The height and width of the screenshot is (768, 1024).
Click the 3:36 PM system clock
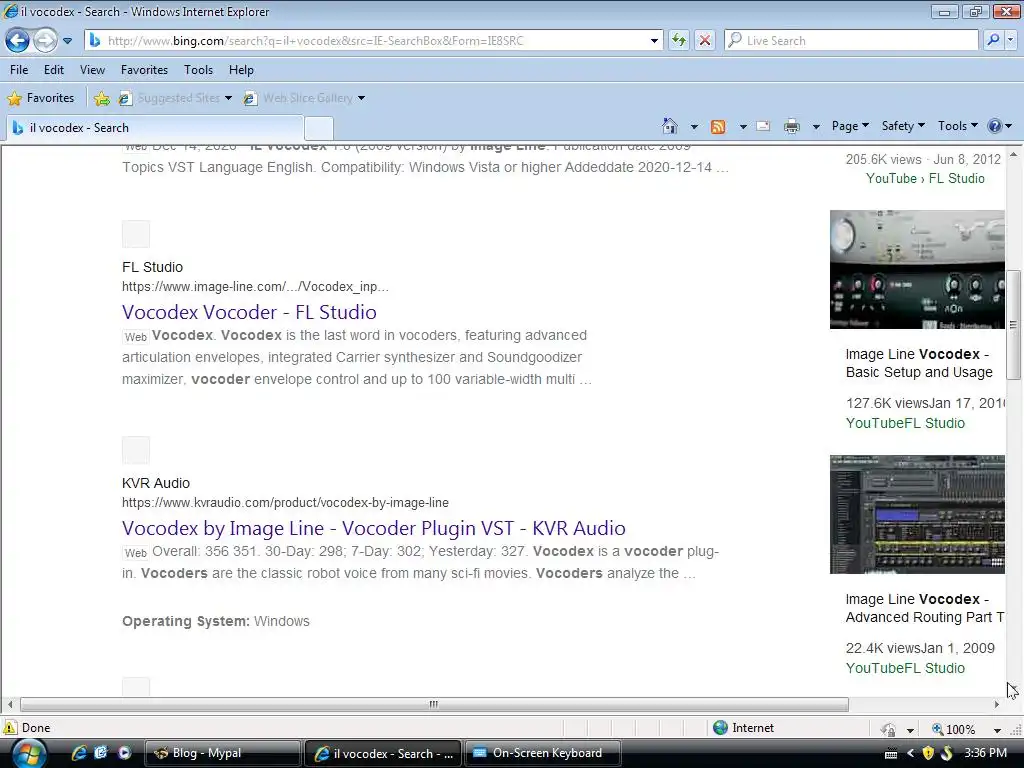pos(985,753)
